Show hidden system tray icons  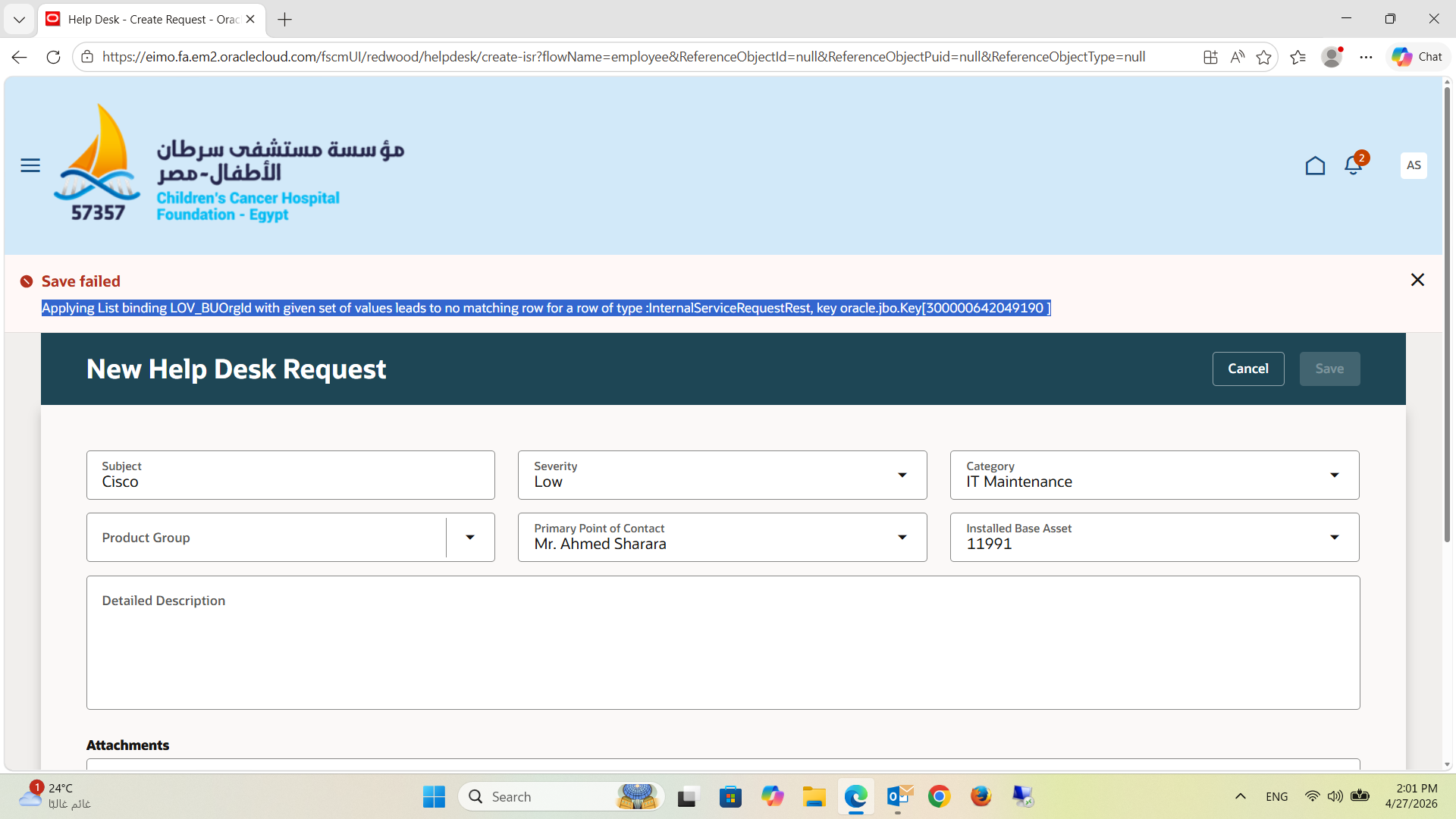click(1241, 797)
